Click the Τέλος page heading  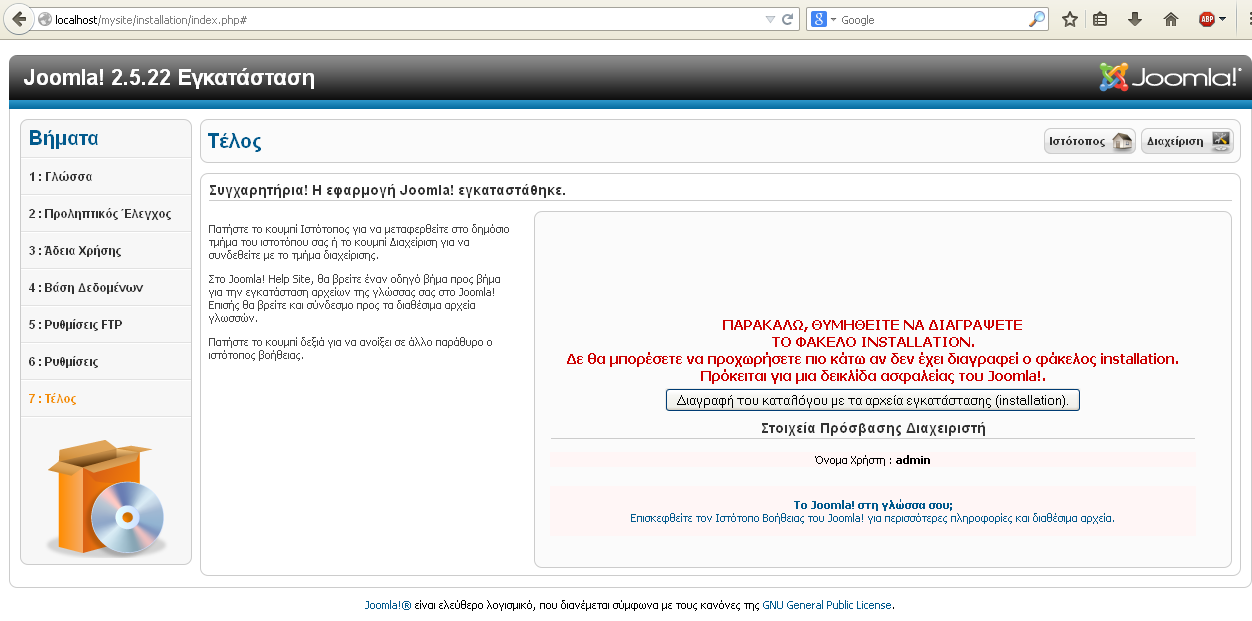tap(235, 141)
